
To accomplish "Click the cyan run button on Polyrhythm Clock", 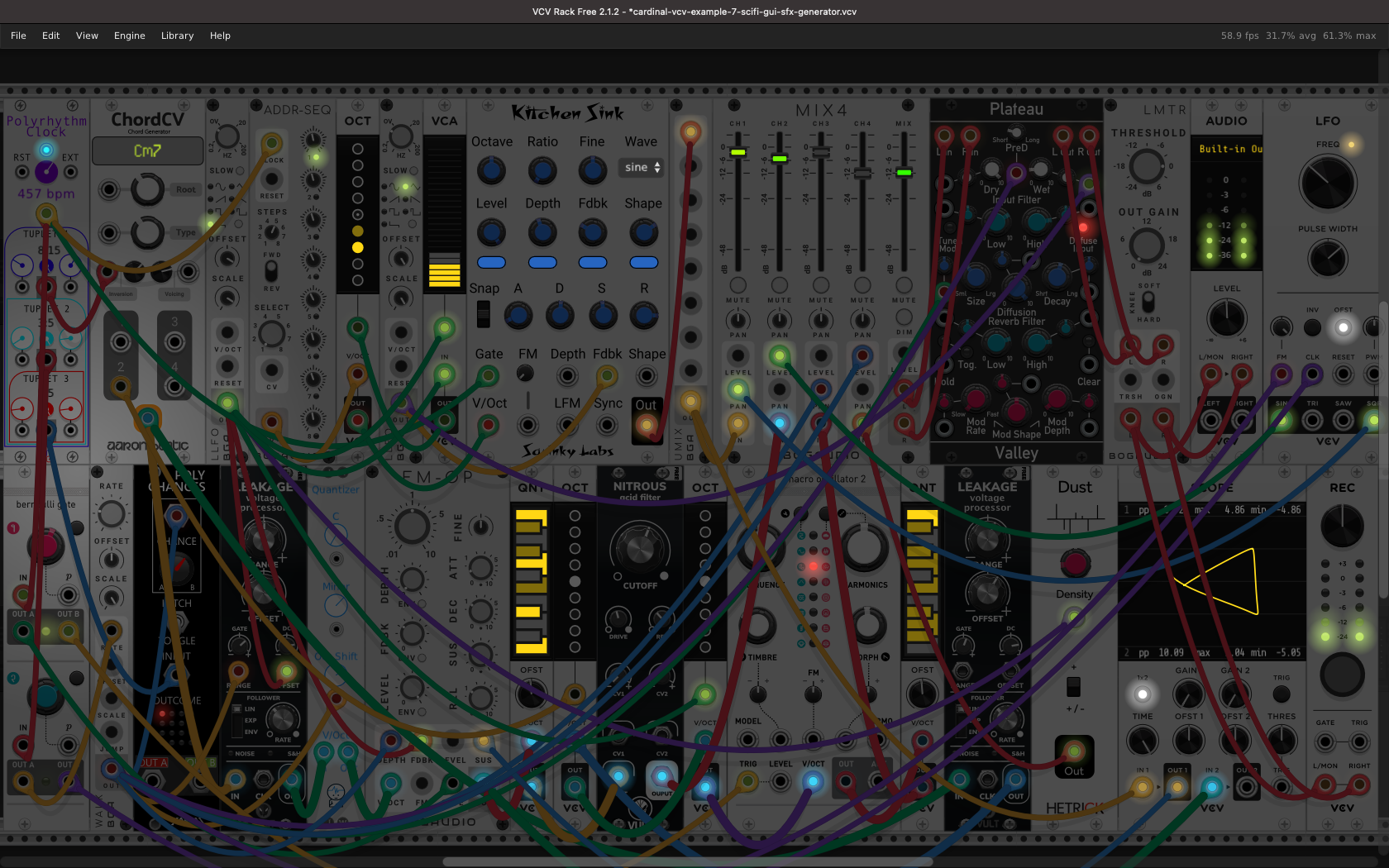I will [46, 150].
